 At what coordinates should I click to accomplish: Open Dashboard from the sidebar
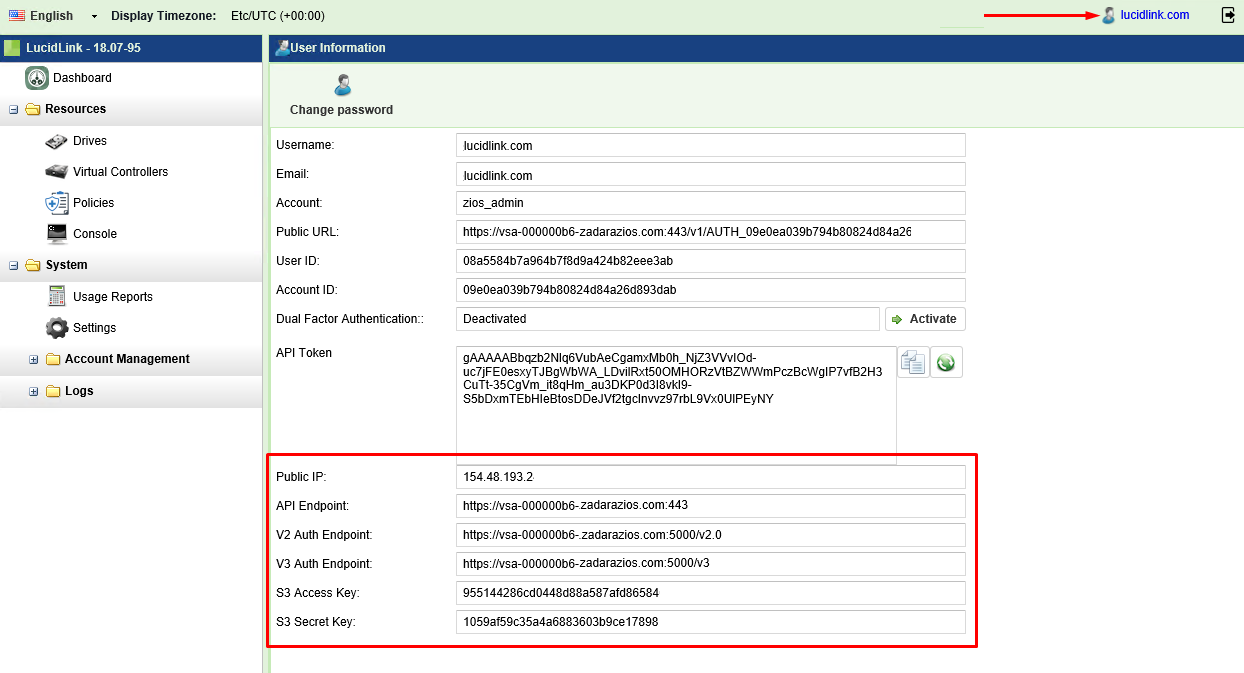[82, 78]
